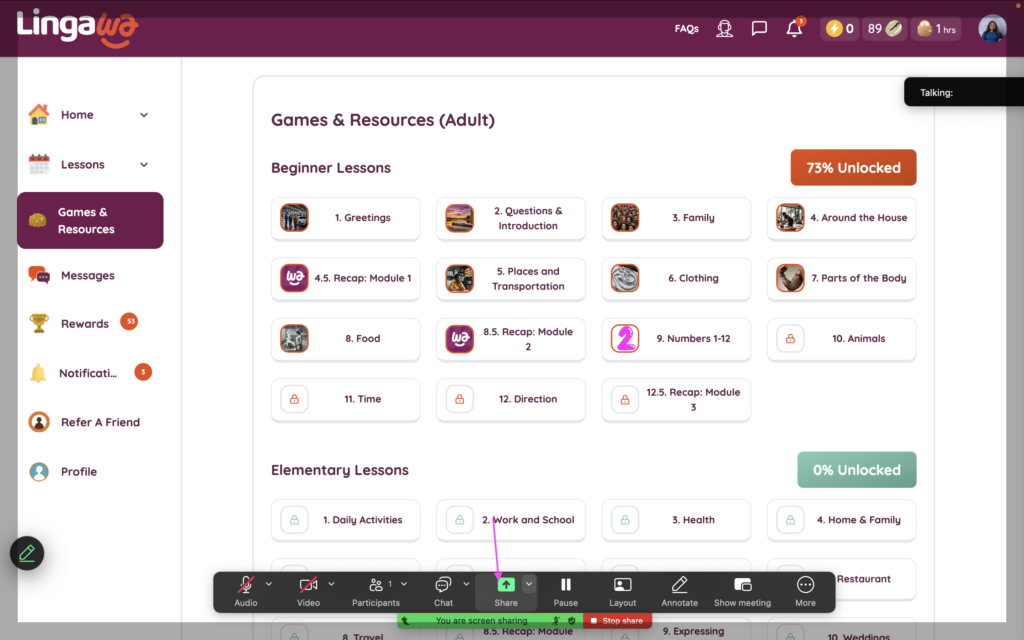Image resolution: width=1024 pixels, height=640 pixels.
Task: Open the user profile avatar
Action: click(992, 29)
